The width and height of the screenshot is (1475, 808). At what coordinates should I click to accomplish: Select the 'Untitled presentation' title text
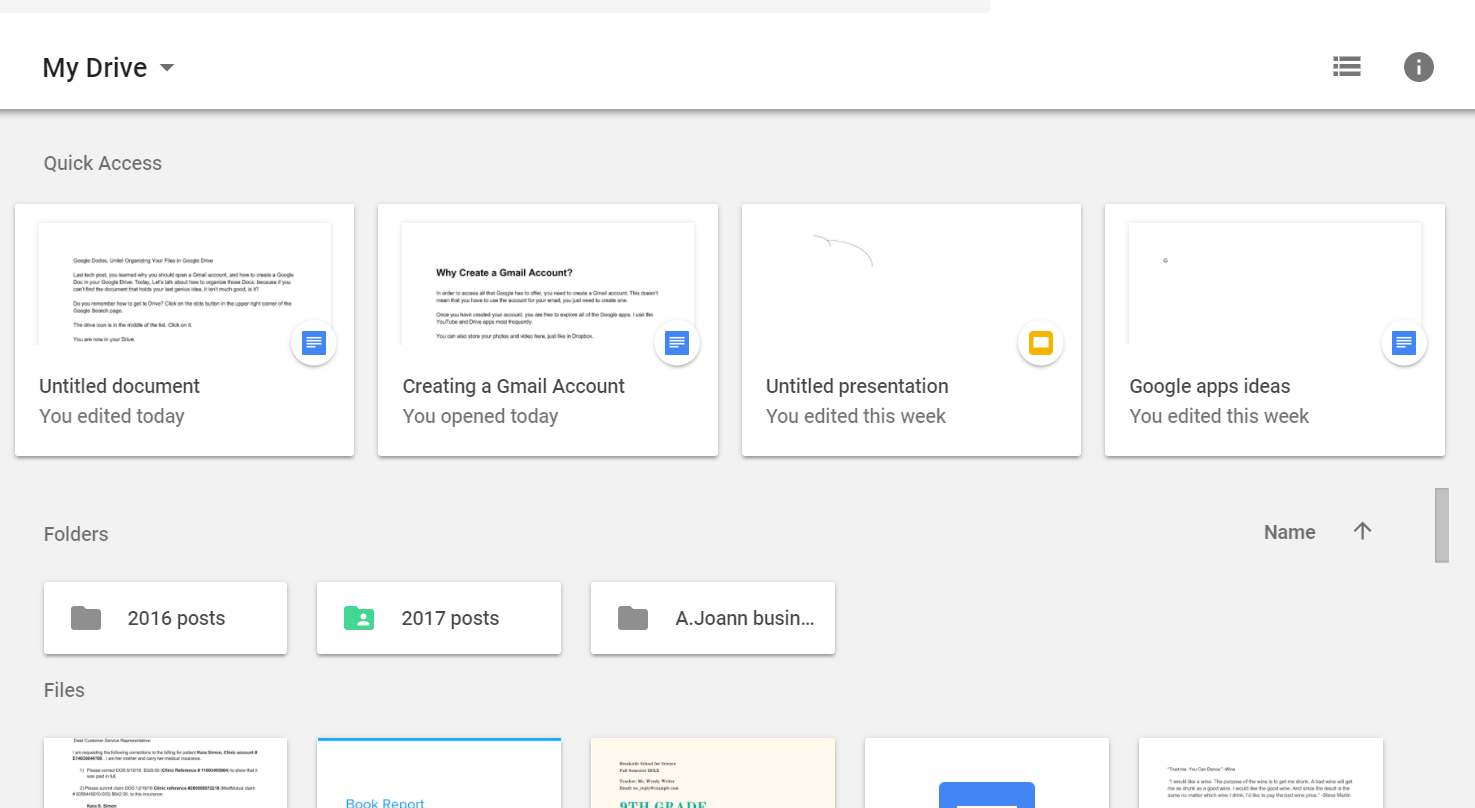coord(857,386)
